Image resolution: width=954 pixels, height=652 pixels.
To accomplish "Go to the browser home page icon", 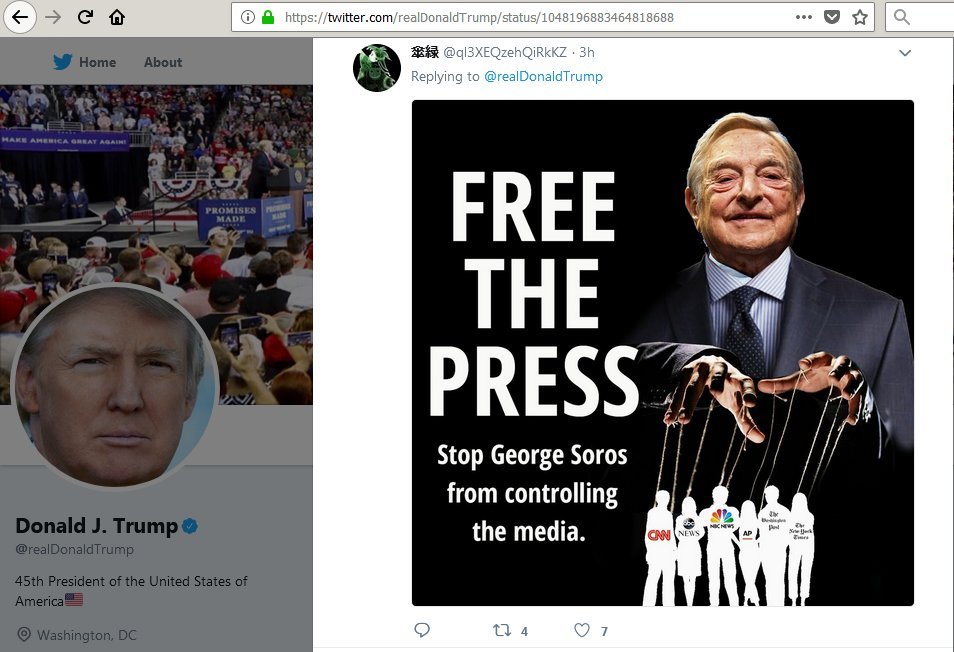I will (x=117, y=17).
